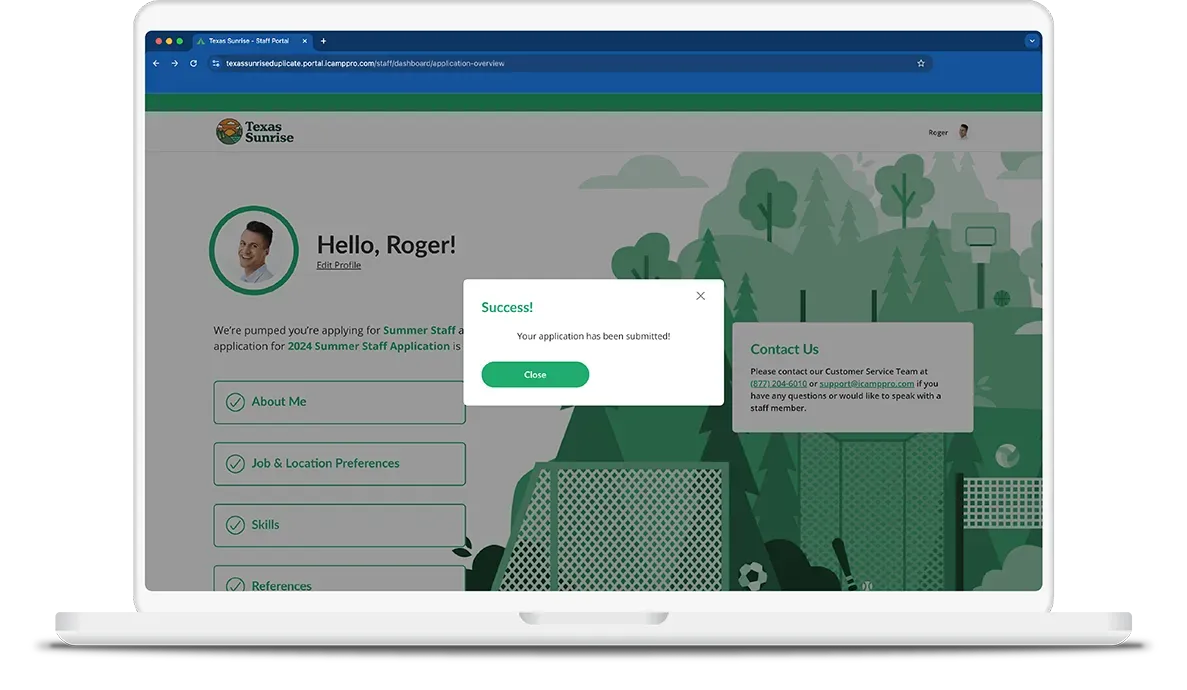Viewport: 1187px width, 690px height.
Task: Click the About Me checkmark icon
Action: coord(235,402)
